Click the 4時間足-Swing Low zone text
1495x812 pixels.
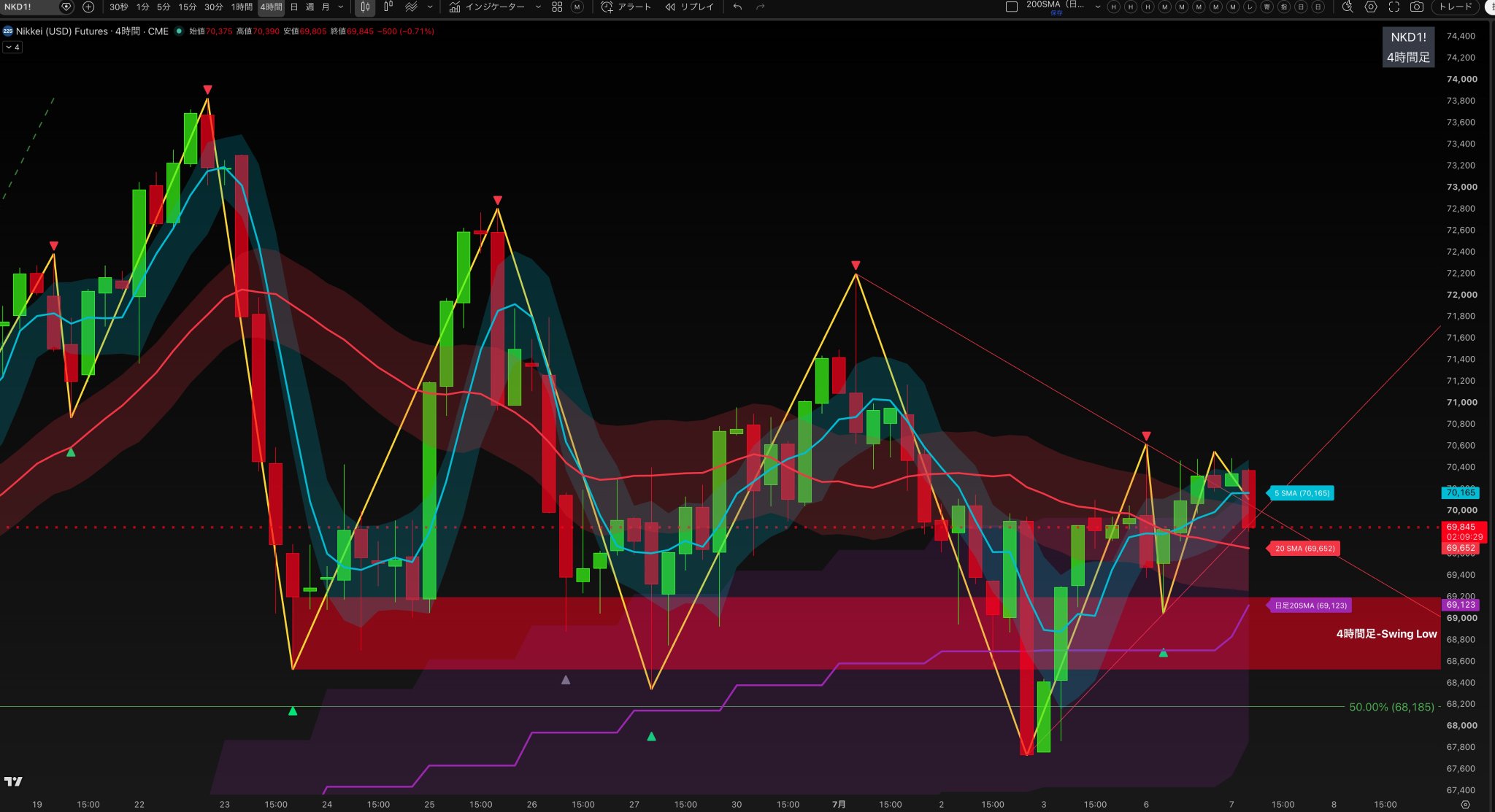click(1386, 633)
